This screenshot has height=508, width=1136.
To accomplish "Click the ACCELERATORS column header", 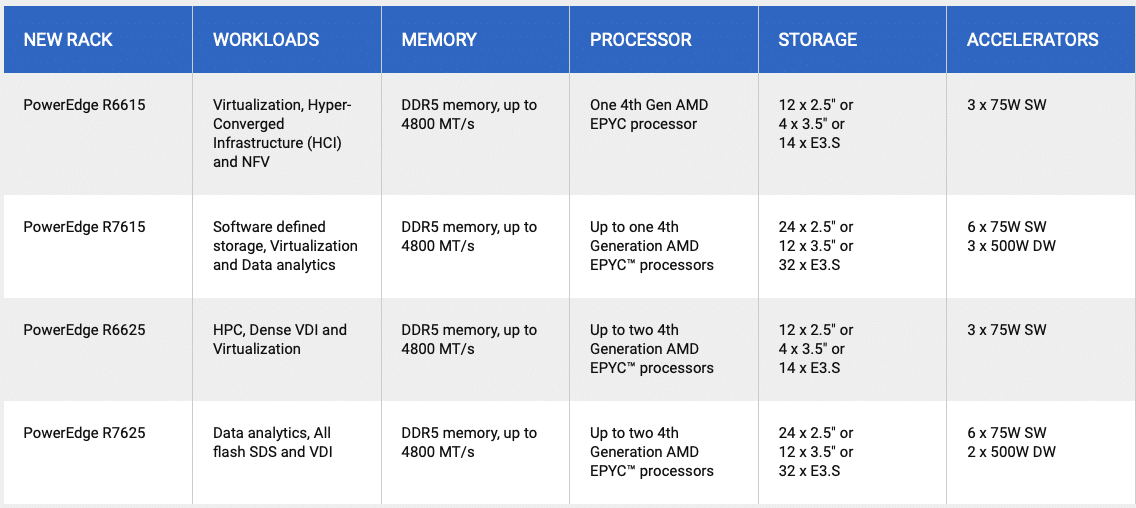I will (x=1032, y=40).
